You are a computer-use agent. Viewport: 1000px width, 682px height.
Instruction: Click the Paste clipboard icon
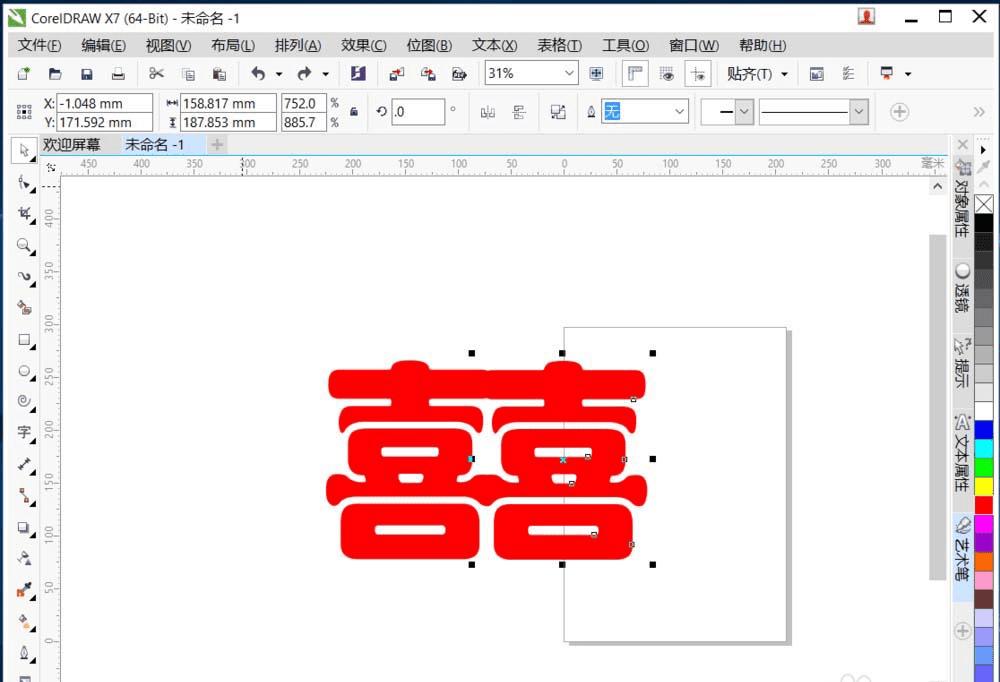[219, 74]
